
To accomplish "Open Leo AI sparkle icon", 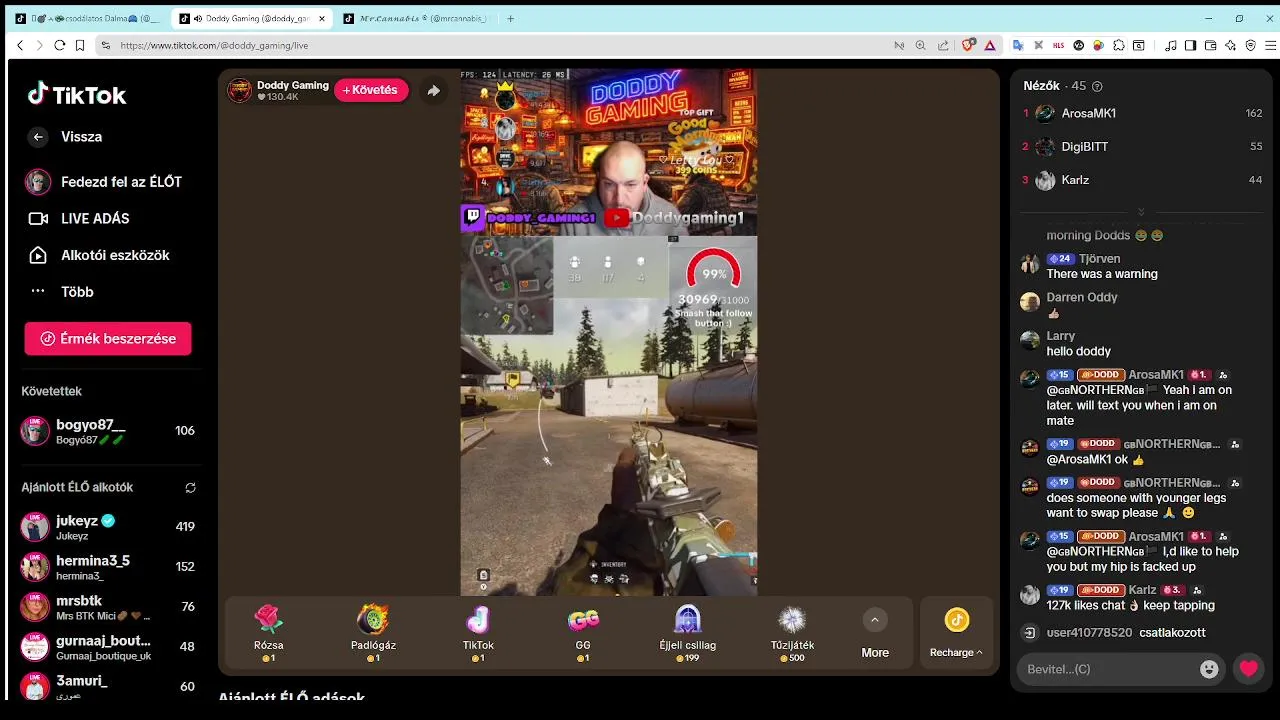I will tap(1230, 45).
